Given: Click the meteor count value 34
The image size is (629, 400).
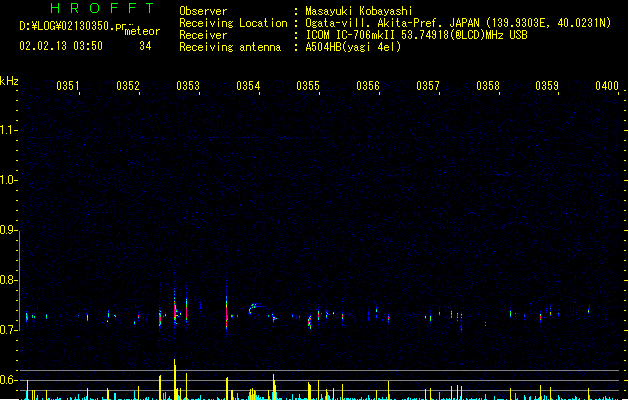Looking at the screenshot, I should point(145,46).
